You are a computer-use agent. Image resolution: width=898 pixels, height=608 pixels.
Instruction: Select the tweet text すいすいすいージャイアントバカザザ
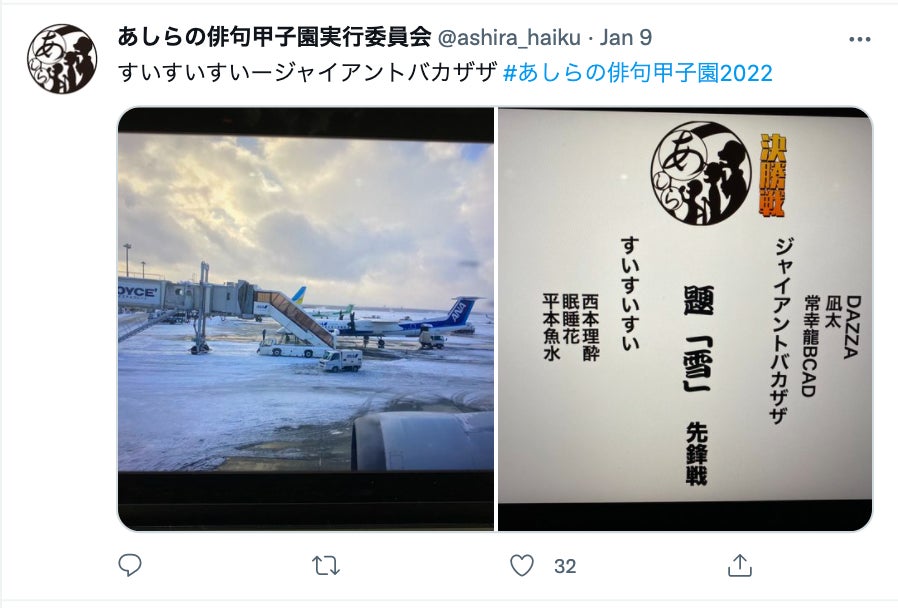click(x=308, y=73)
